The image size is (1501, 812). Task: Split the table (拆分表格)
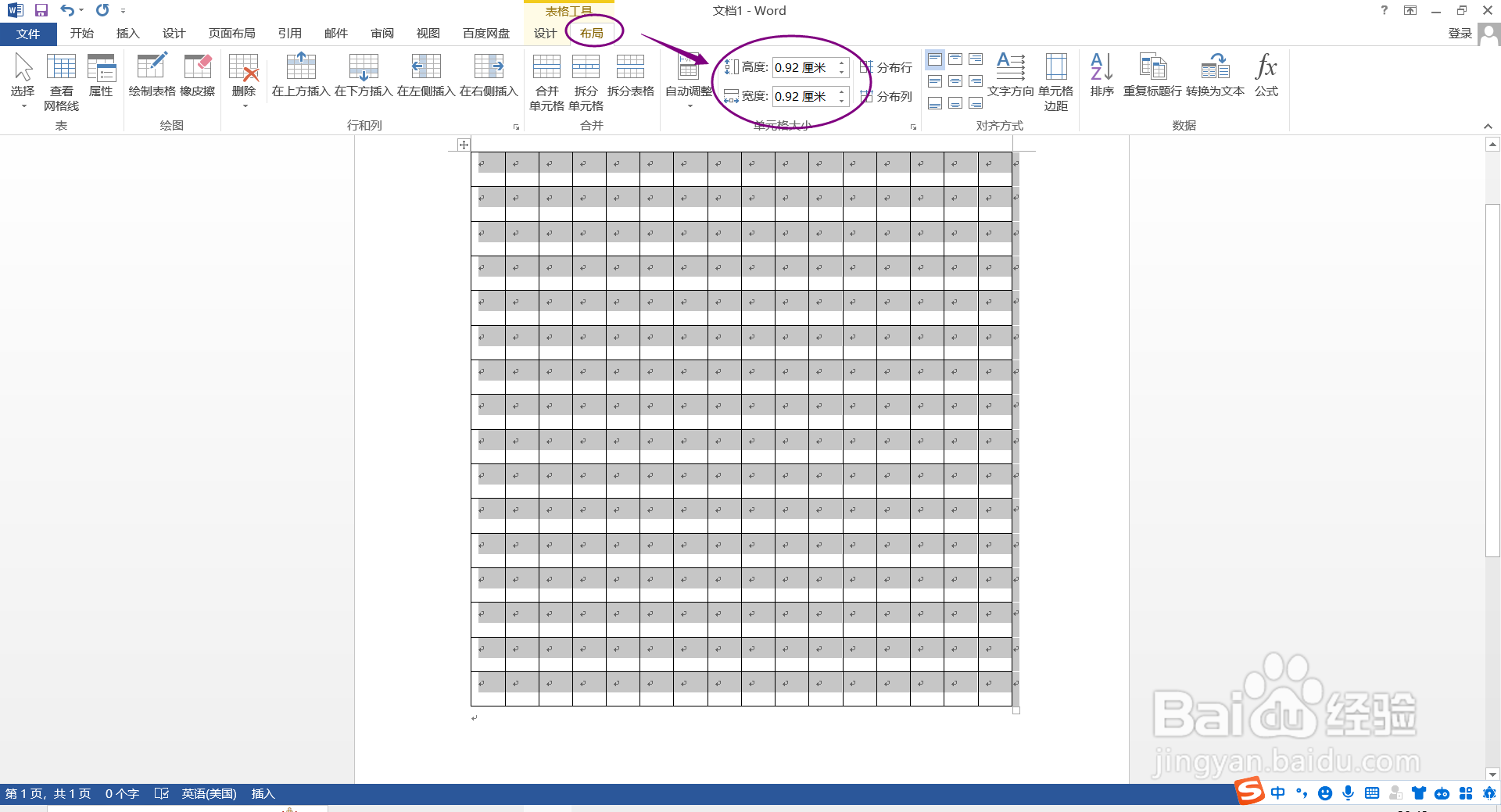click(x=630, y=76)
